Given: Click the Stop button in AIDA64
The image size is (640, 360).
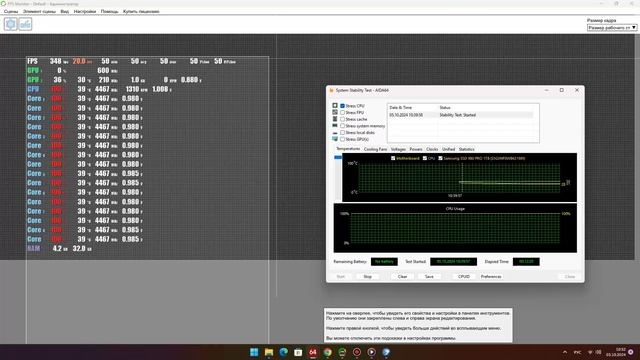Looking at the screenshot, I should [367, 277].
